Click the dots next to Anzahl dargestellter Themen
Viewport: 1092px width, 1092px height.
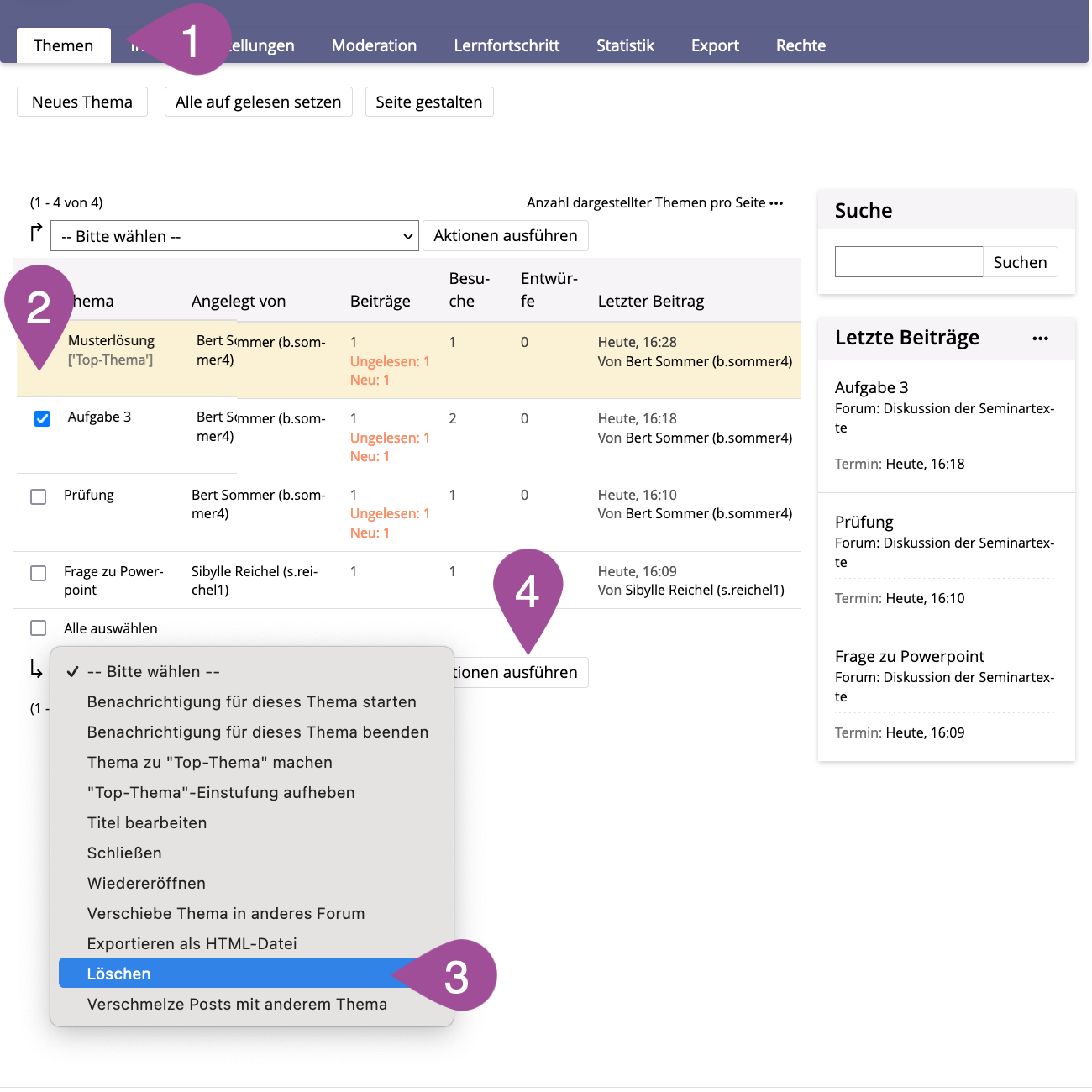click(x=776, y=203)
